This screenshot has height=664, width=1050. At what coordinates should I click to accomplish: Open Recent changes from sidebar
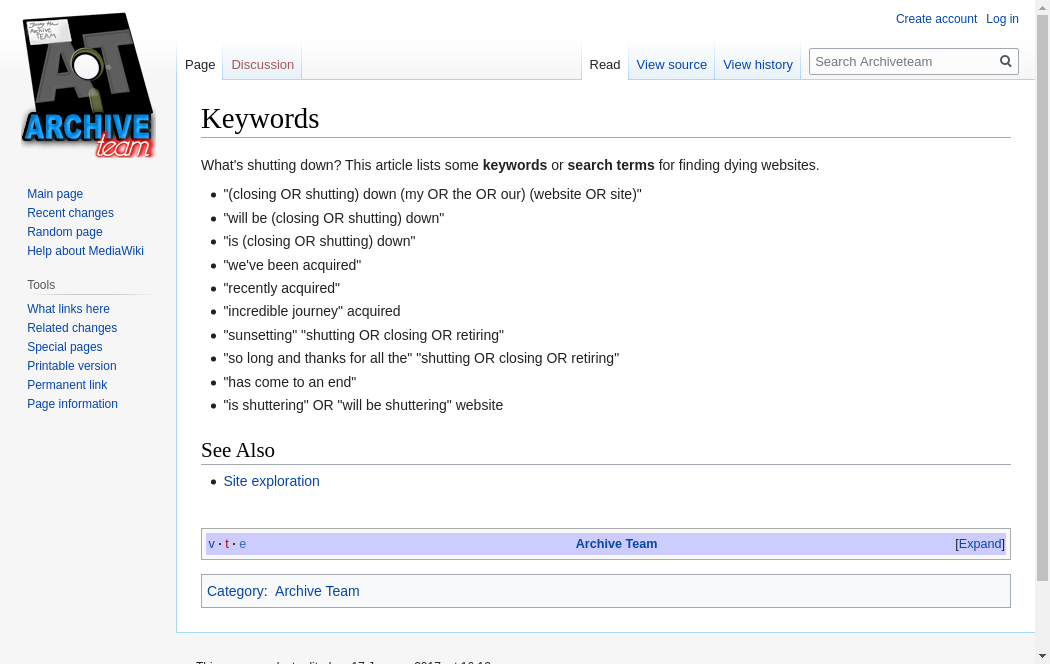tap(70, 213)
